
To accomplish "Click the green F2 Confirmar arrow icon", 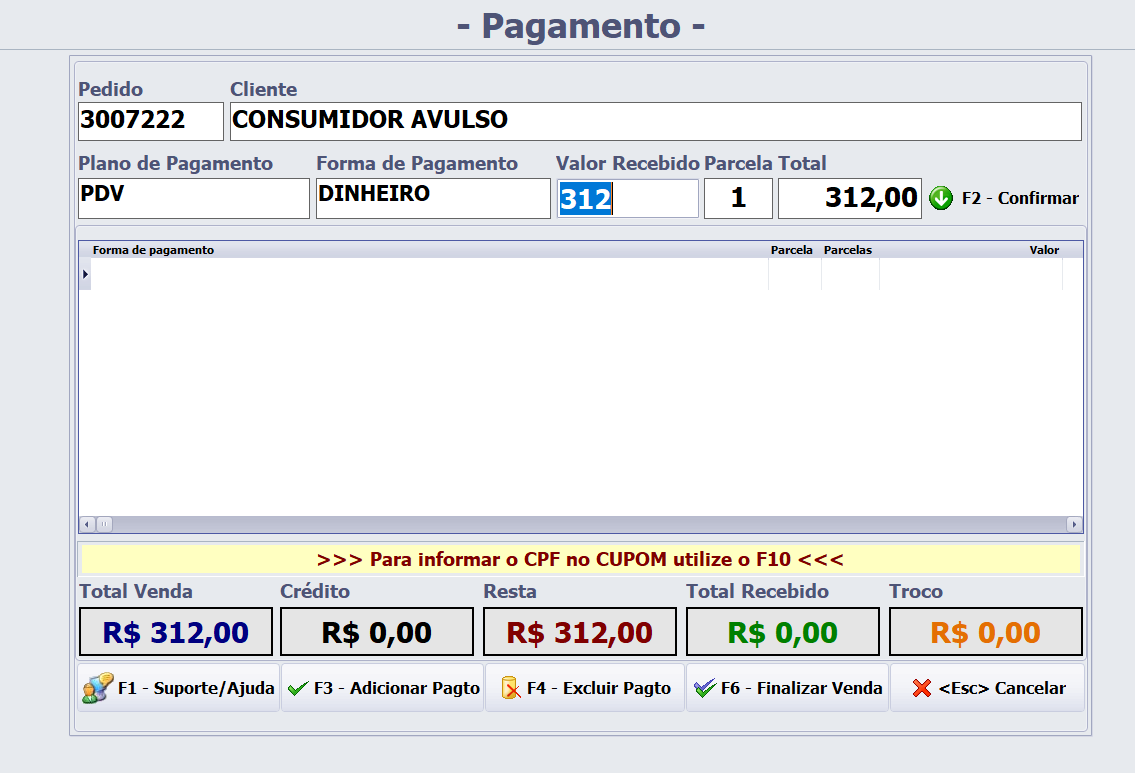I will [940, 198].
